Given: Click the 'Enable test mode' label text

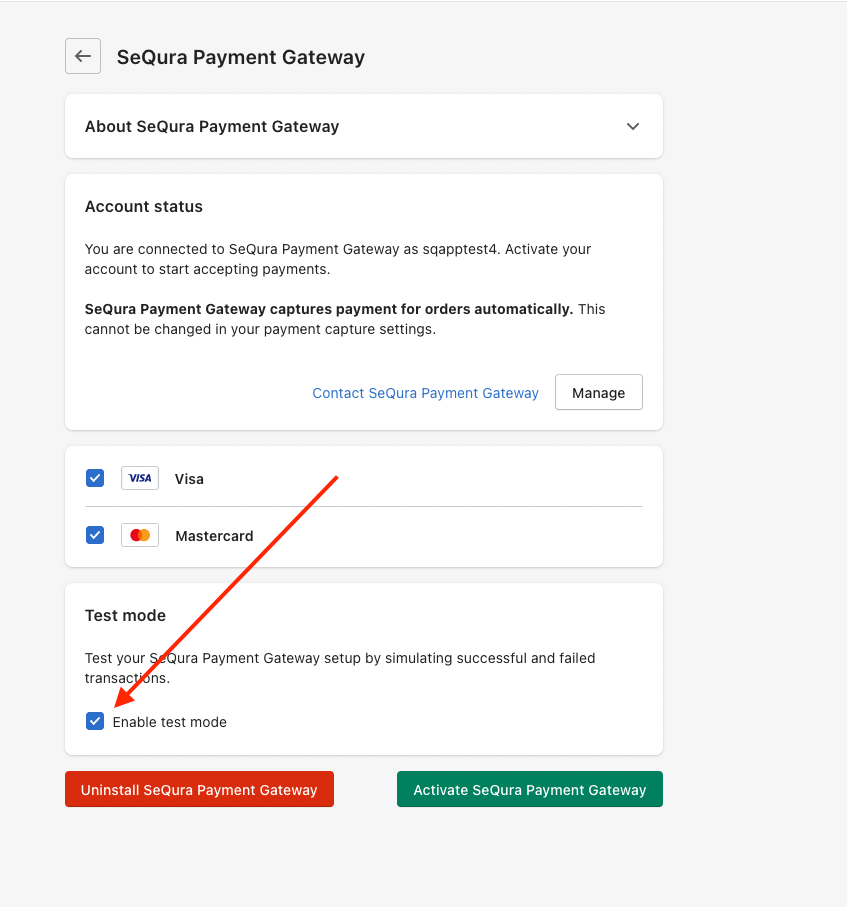Looking at the screenshot, I should (170, 722).
